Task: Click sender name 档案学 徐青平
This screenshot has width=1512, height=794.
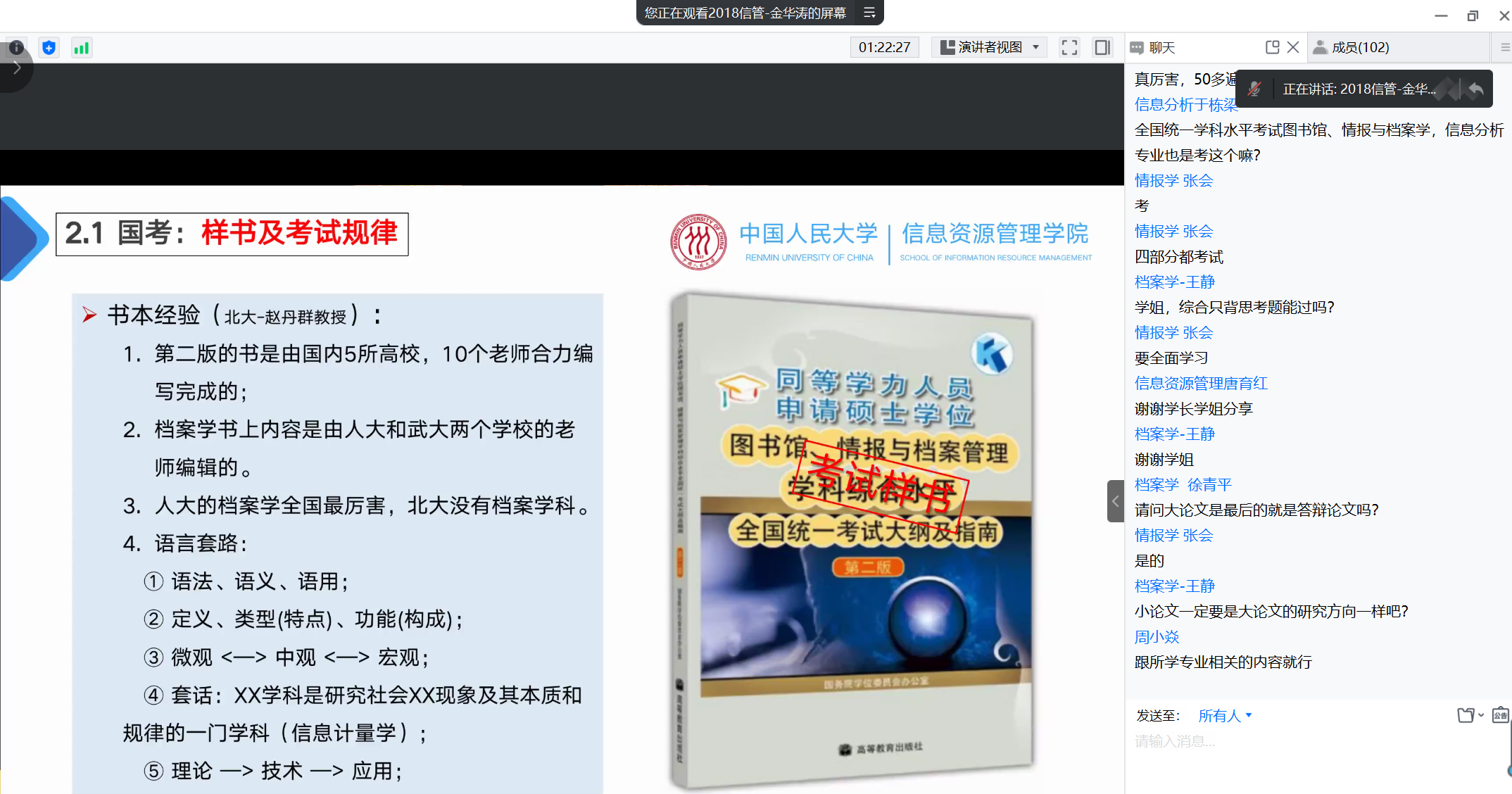Action: pyautogui.click(x=1183, y=485)
